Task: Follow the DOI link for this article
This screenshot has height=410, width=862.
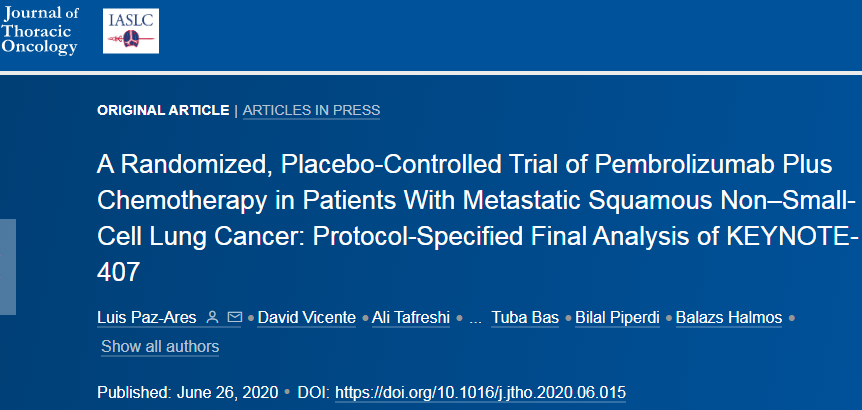Action: (x=480, y=392)
